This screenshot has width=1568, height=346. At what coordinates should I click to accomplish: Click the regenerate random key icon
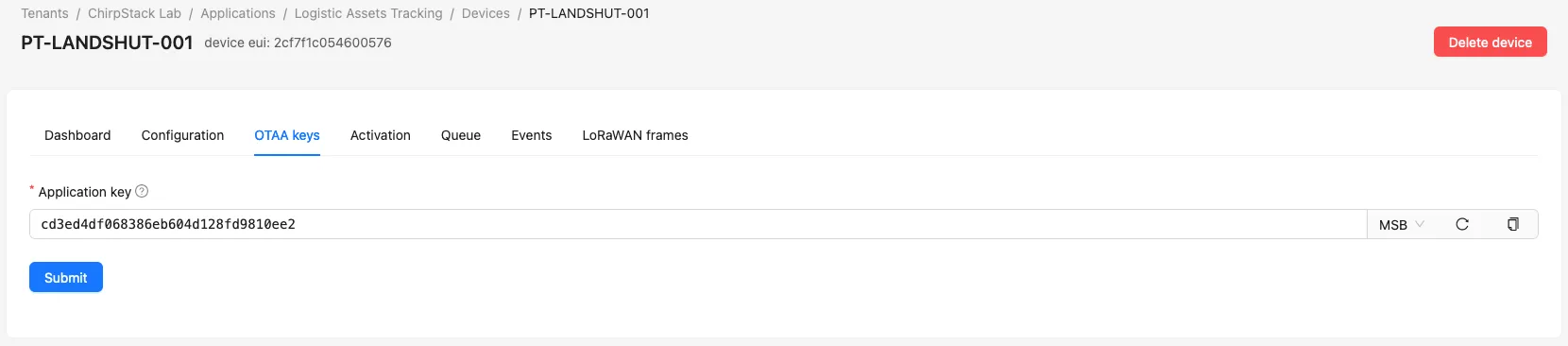pos(1462,224)
